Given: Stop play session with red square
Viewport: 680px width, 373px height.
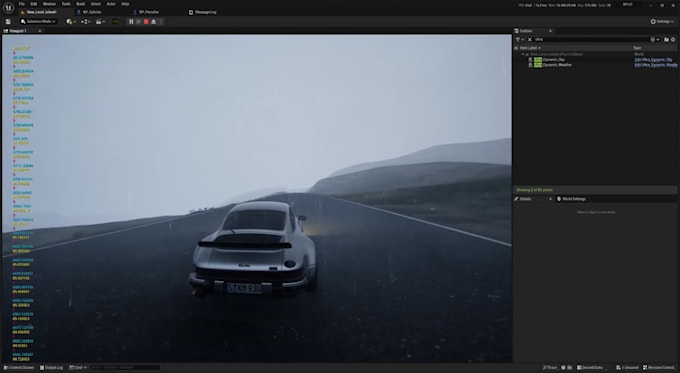Looking at the screenshot, I should (x=146, y=21).
